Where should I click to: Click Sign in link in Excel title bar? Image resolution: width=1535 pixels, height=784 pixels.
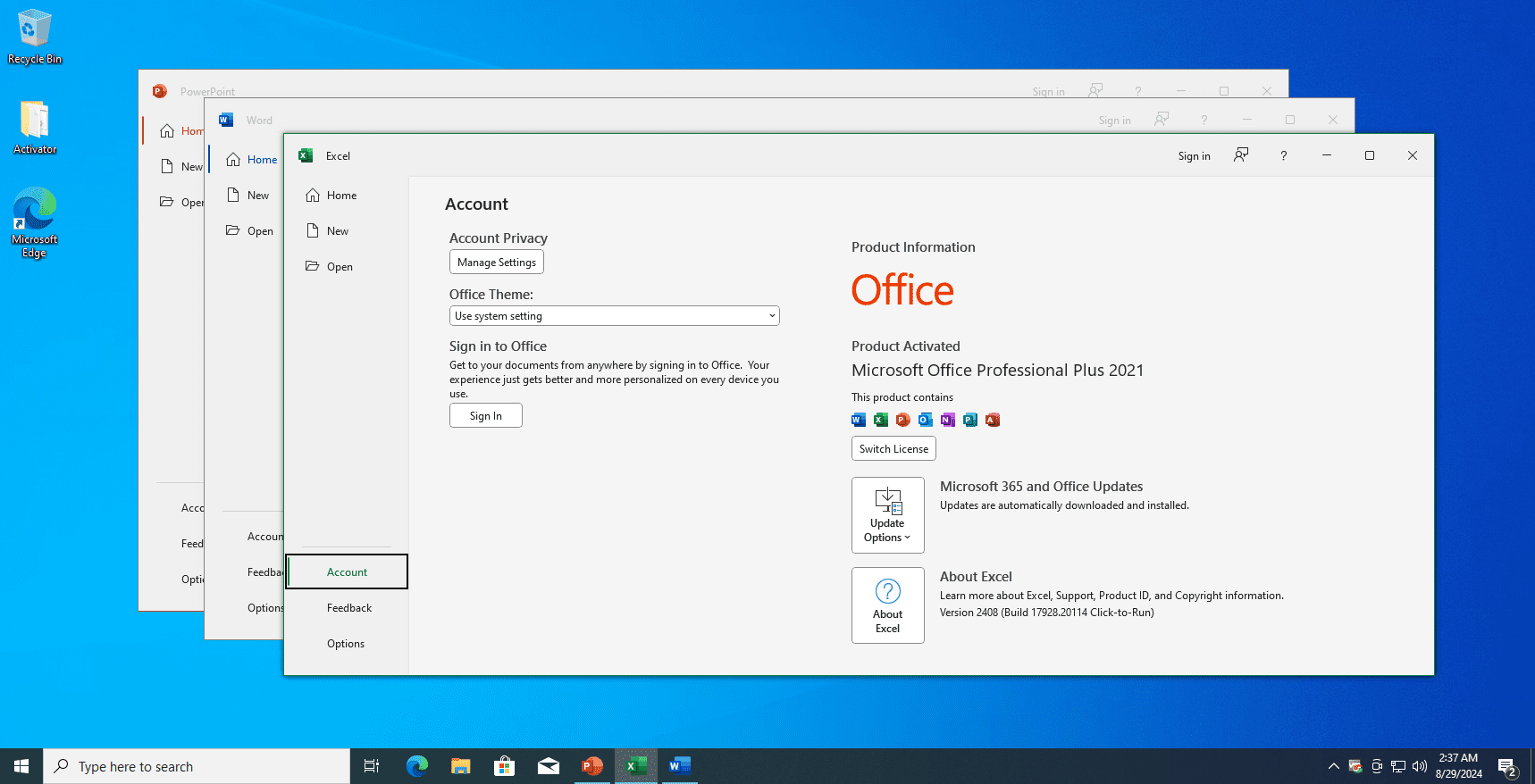tap(1194, 156)
